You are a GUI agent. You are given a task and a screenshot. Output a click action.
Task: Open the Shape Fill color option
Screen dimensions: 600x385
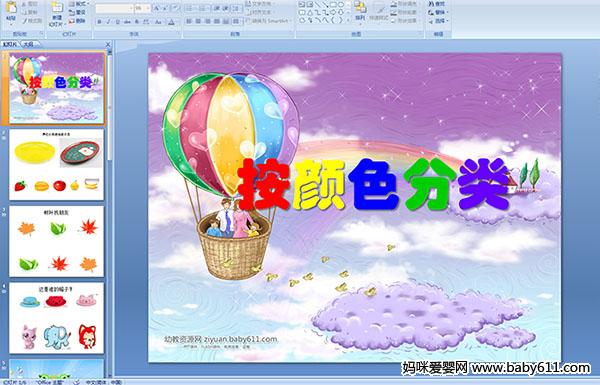click(x=405, y=4)
